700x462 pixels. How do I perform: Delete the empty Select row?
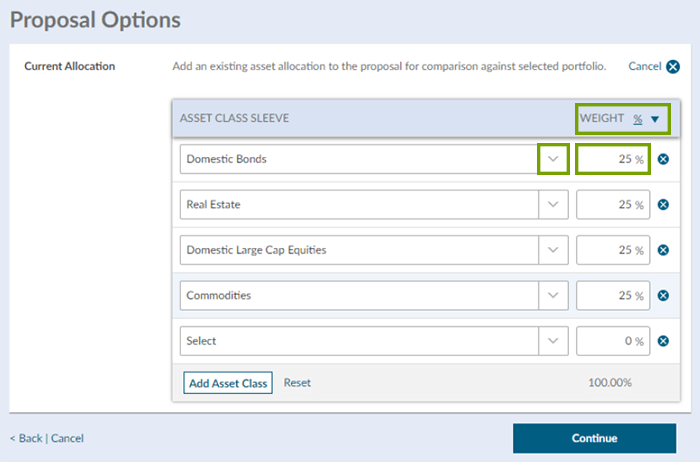663,341
